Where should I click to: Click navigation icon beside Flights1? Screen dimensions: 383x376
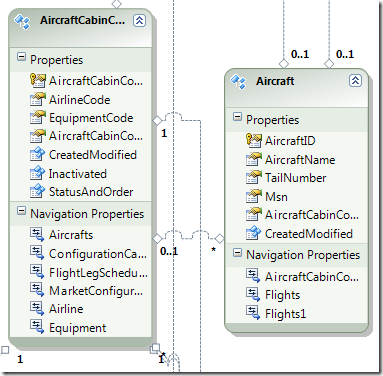point(253,313)
